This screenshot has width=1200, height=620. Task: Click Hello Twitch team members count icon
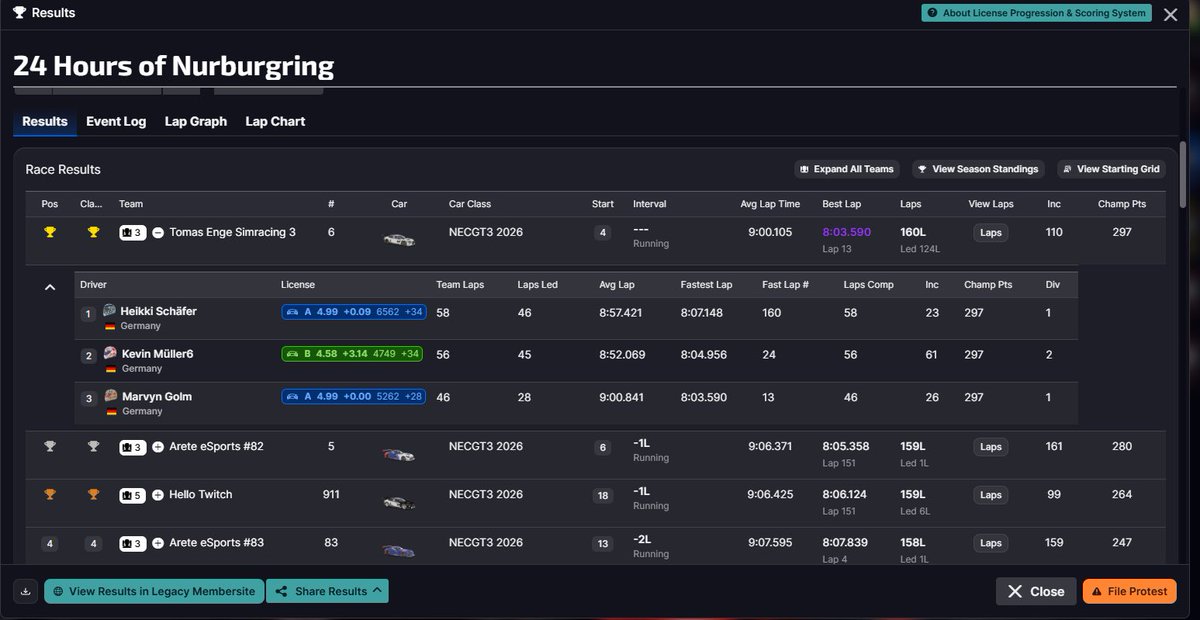point(133,495)
